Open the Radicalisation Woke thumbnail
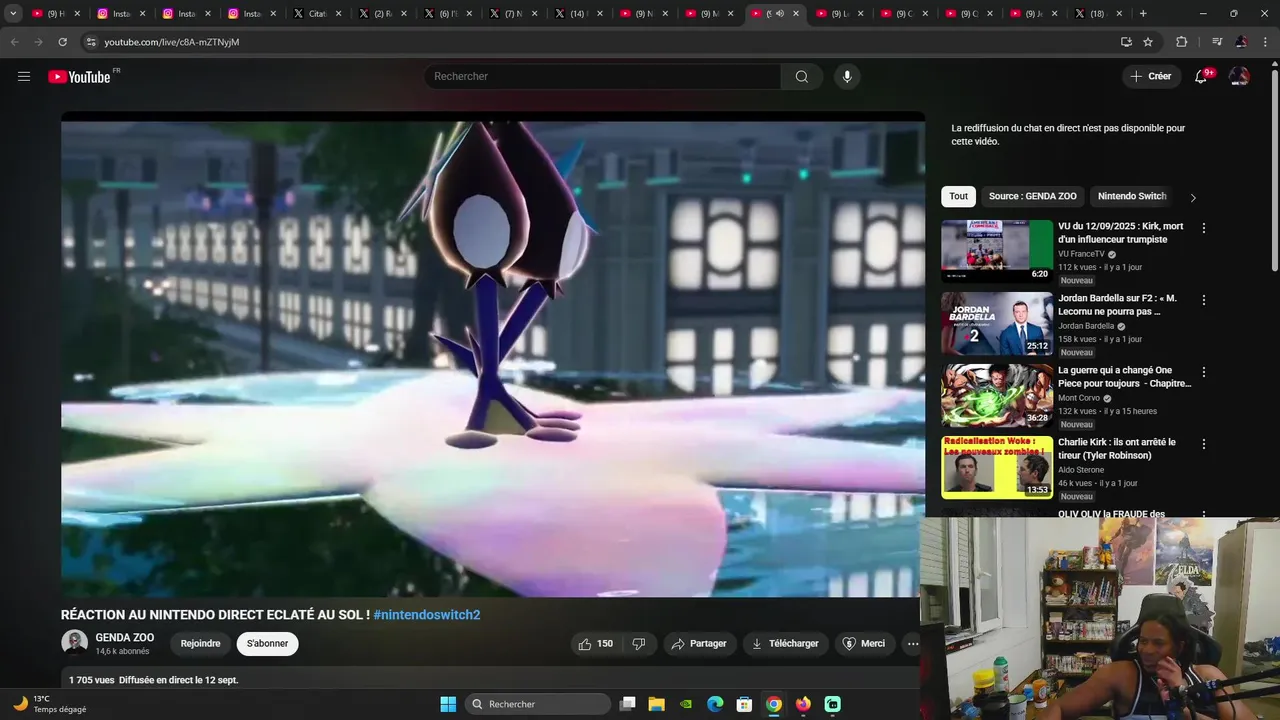Viewport: 1280px width, 720px height. [997, 467]
